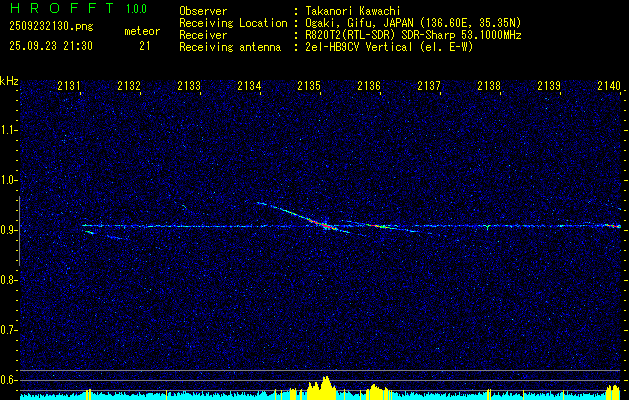The height and width of the screenshot is (400, 629).
Task: Select the file name 2509232130.png
Action: (x=51, y=27)
